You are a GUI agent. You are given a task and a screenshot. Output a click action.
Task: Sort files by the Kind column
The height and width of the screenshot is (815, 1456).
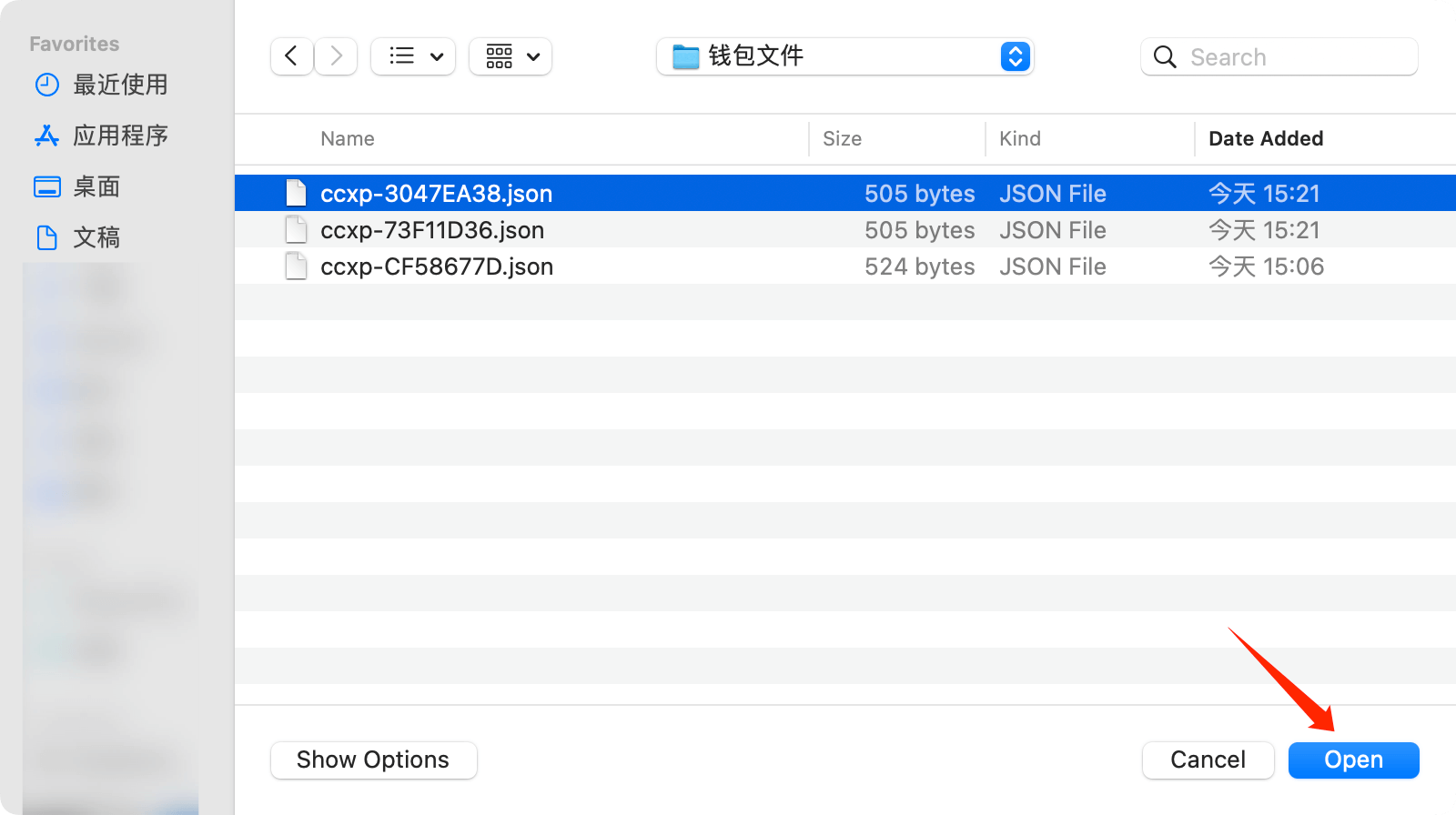point(1019,138)
